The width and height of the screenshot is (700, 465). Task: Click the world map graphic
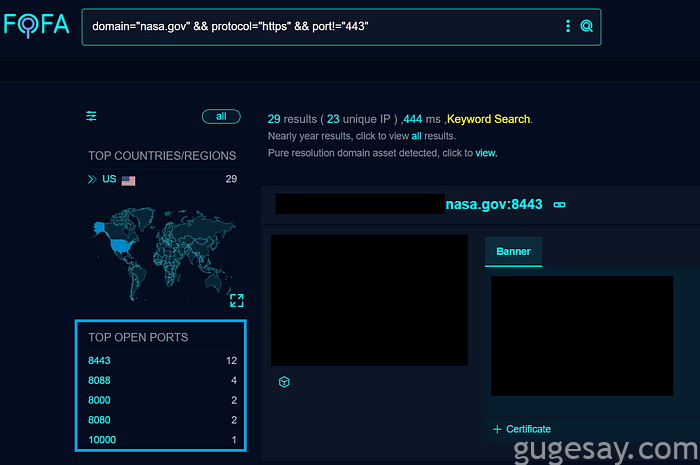point(163,253)
